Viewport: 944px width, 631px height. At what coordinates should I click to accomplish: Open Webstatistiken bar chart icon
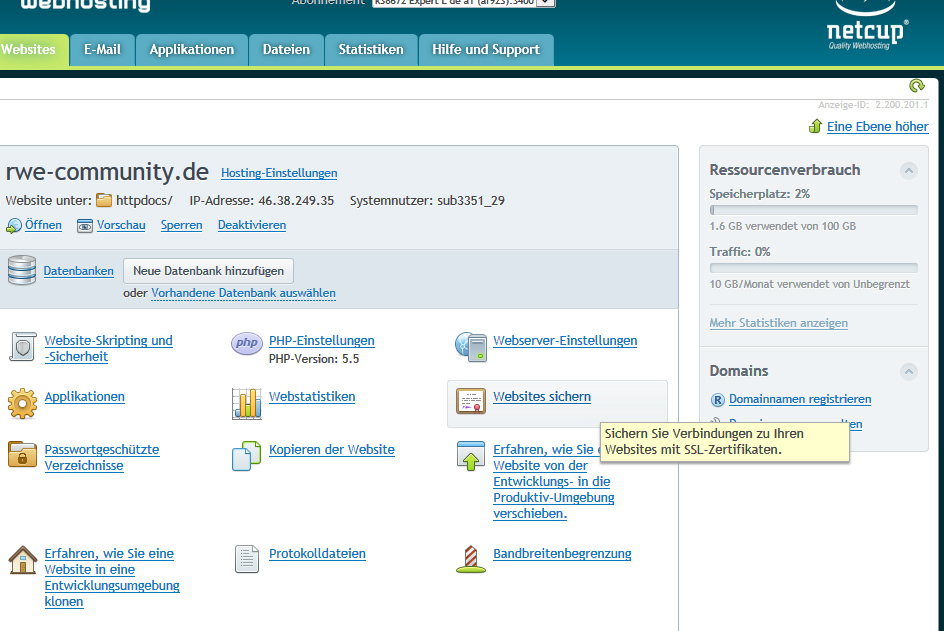[x=247, y=402]
